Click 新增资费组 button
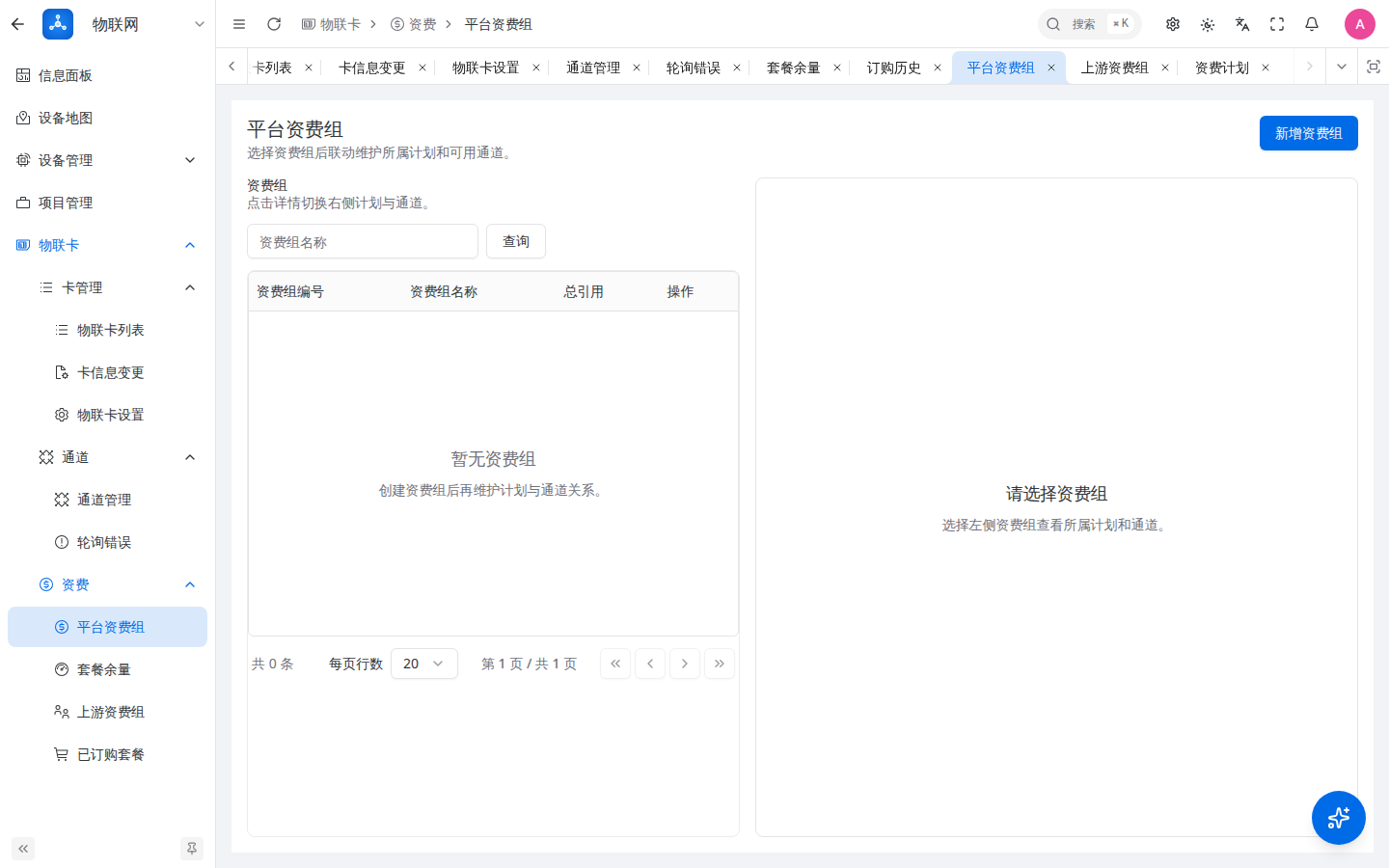Screen dimensions: 1389x868 (1308, 133)
